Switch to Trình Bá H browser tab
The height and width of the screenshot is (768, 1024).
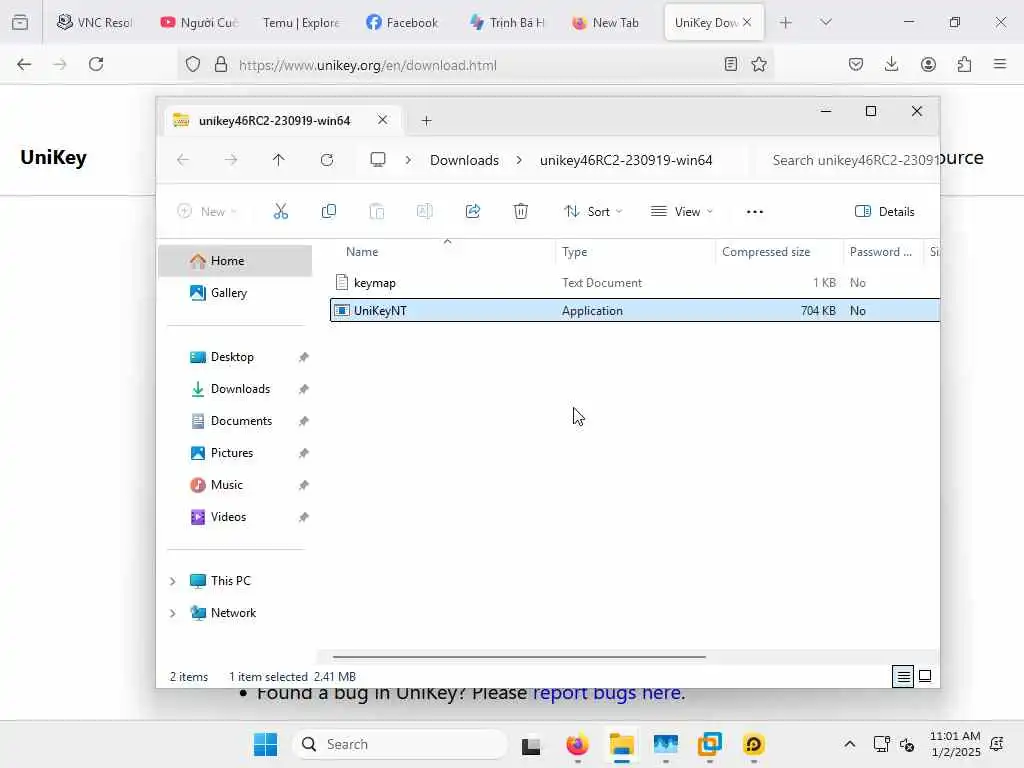[507, 22]
